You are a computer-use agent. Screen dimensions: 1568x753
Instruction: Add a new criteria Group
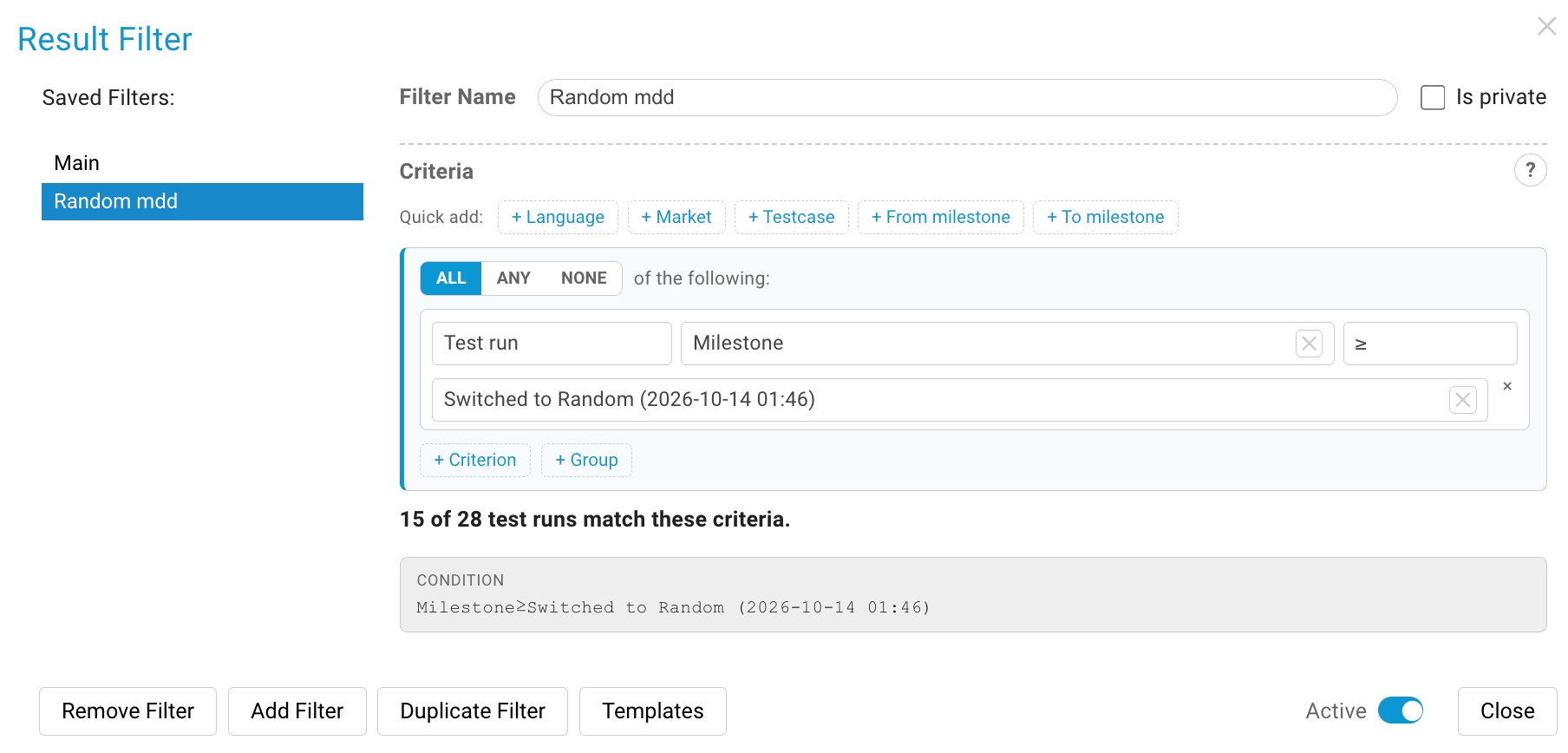coord(586,460)
